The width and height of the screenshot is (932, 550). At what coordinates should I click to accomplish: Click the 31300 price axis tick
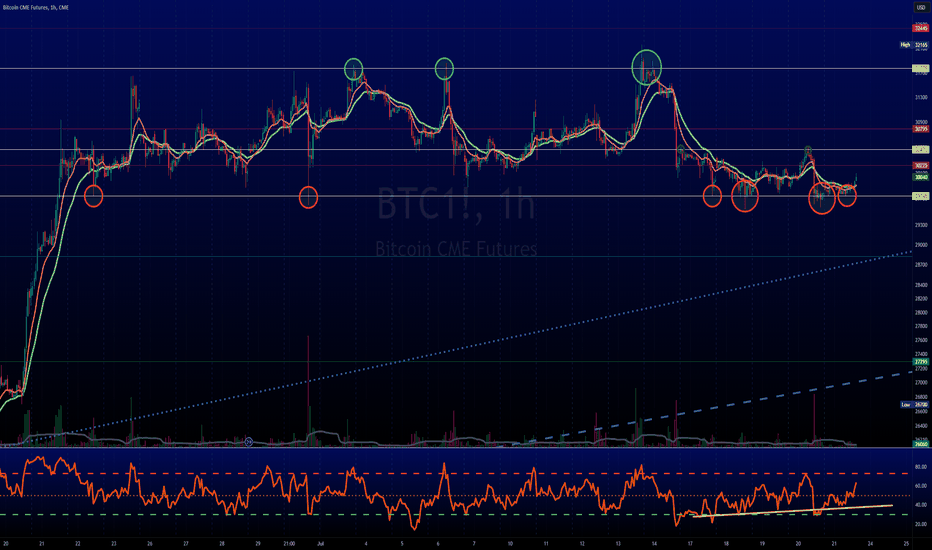[921, 97]
